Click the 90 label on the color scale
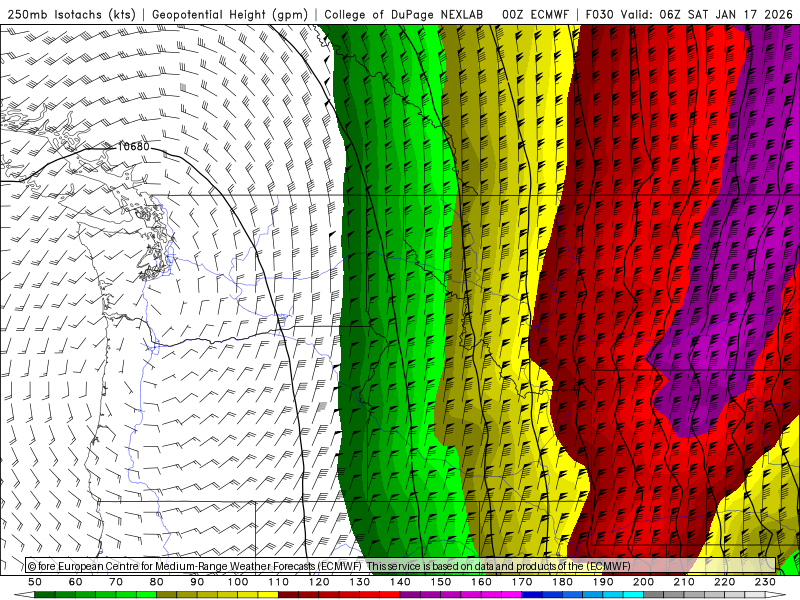The height and width of the screenshot is (600, 800). point(197,582)
